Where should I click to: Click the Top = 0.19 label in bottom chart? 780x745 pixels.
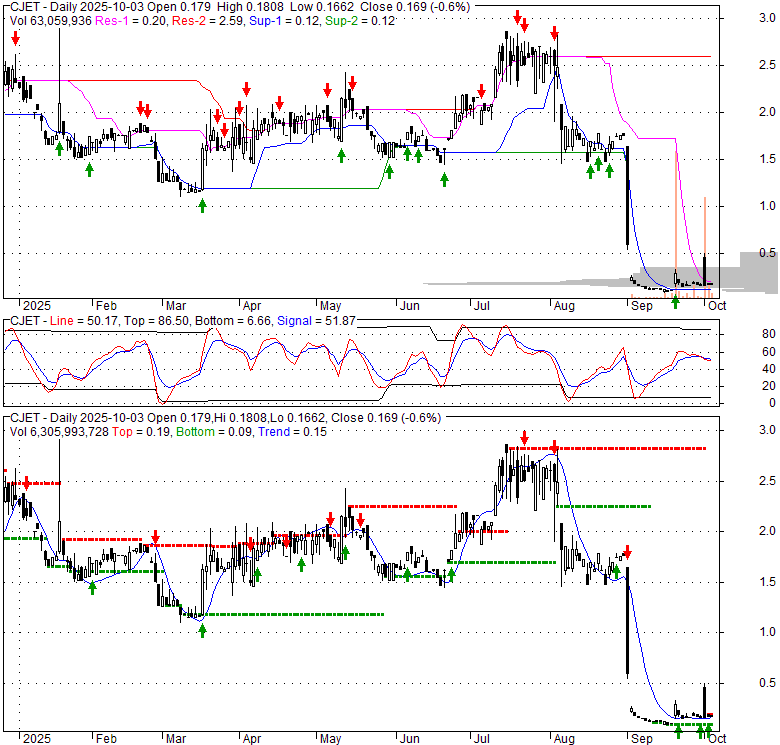click(x=141, y=432)
